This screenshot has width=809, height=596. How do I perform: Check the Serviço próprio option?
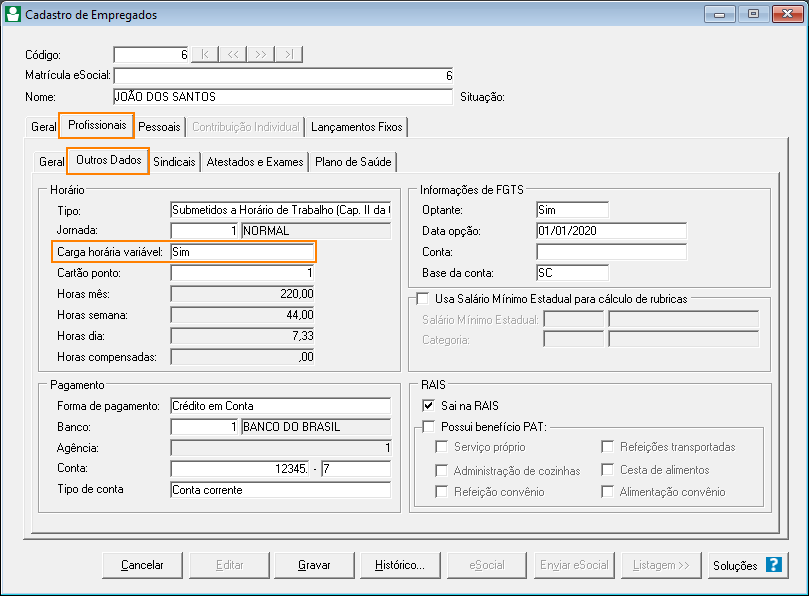443,446
